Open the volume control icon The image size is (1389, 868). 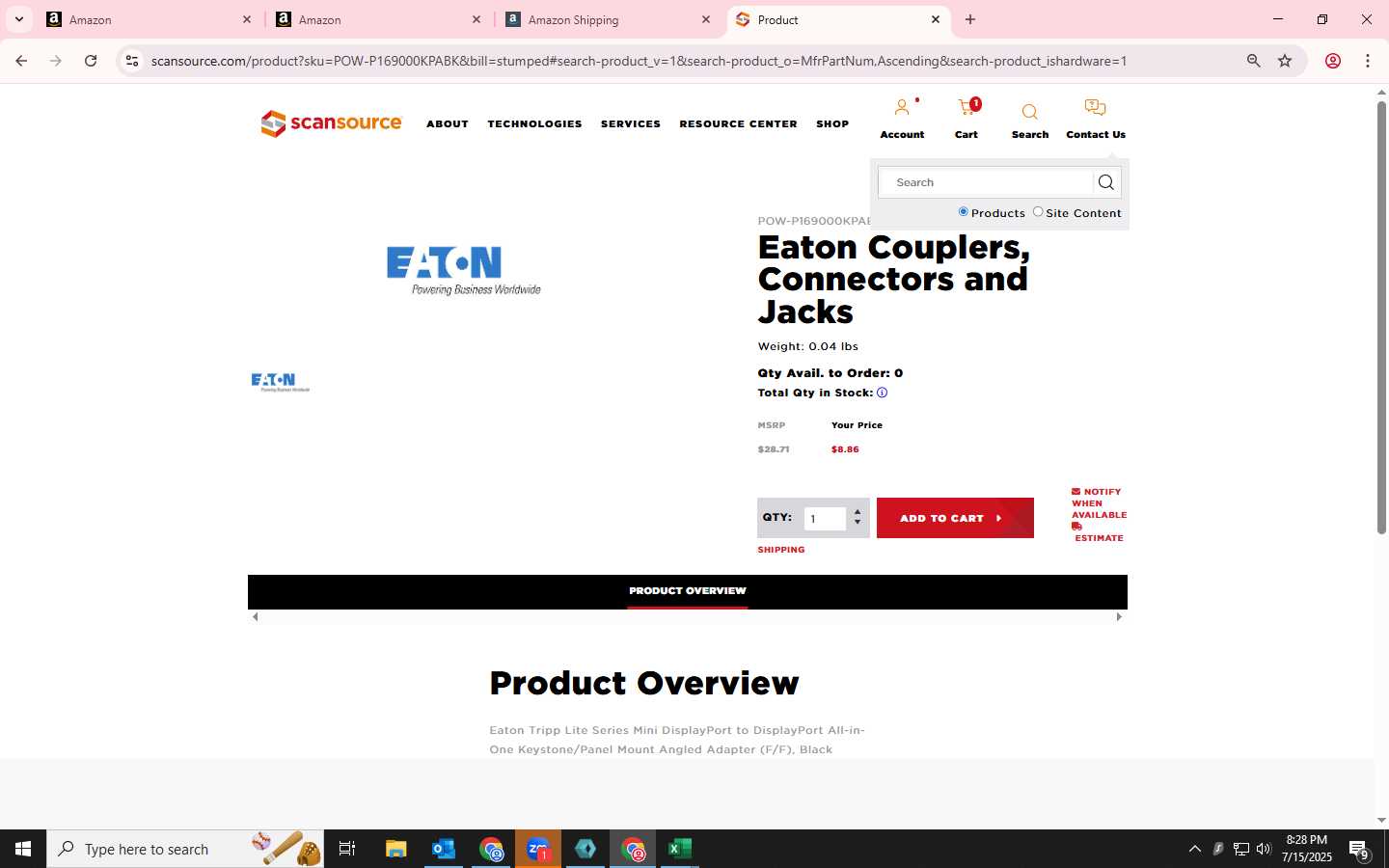pyautogui.click(x=1264, y=849)
